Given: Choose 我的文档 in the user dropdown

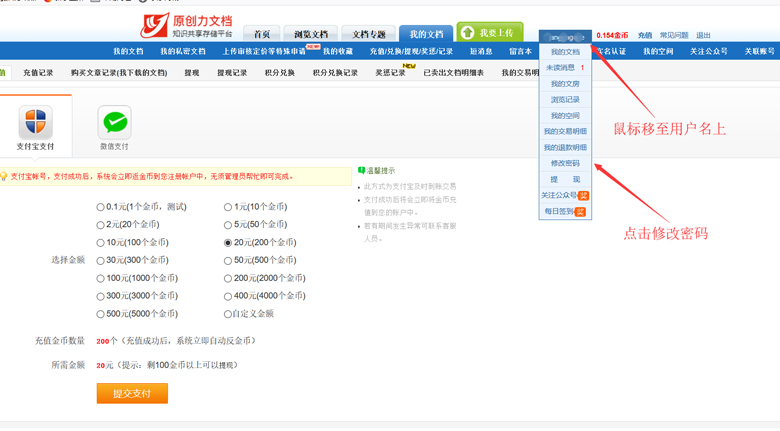Looking at the screenshot, I should [x=565, y=52].
